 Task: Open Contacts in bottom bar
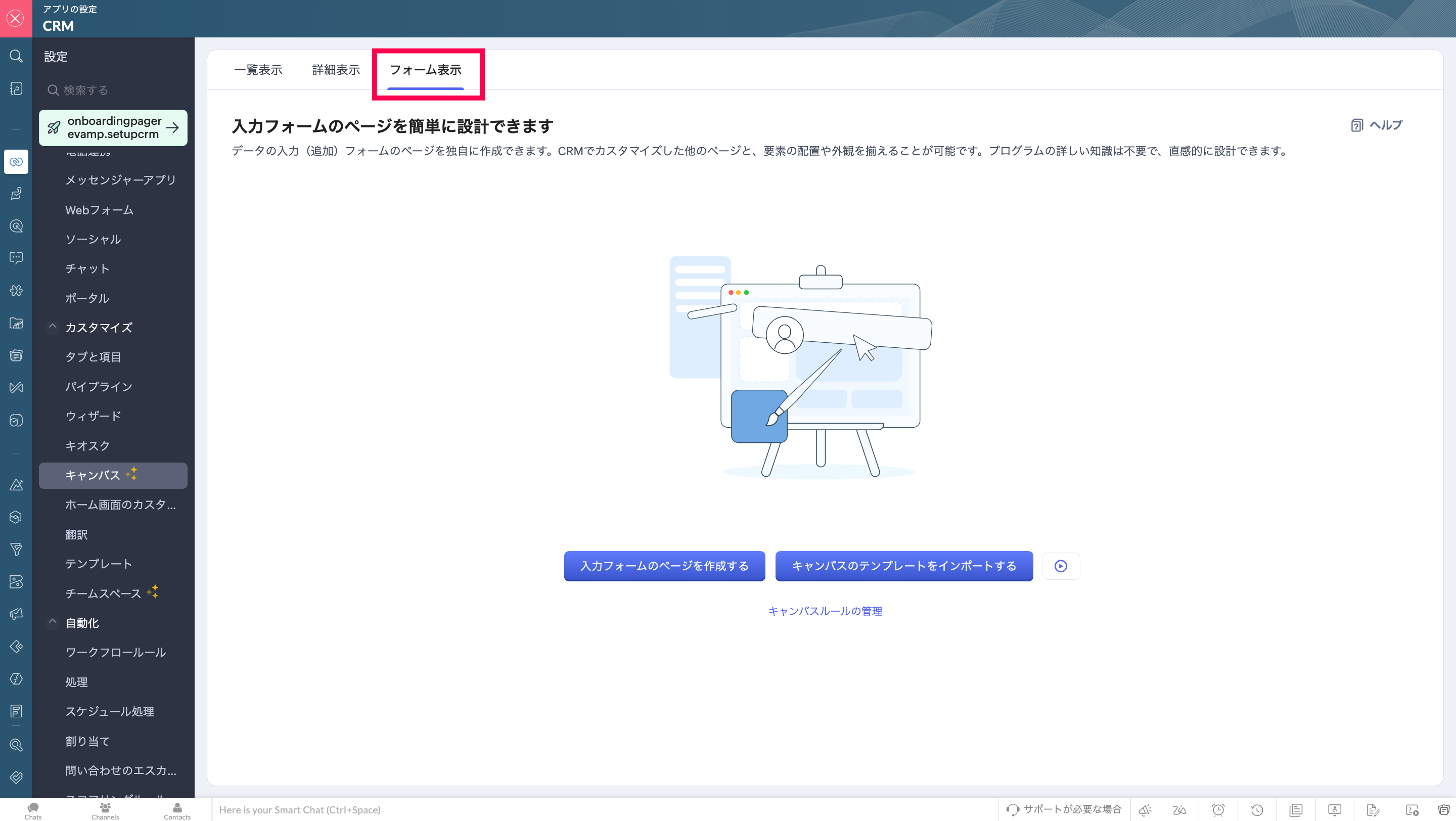point(177,810)
